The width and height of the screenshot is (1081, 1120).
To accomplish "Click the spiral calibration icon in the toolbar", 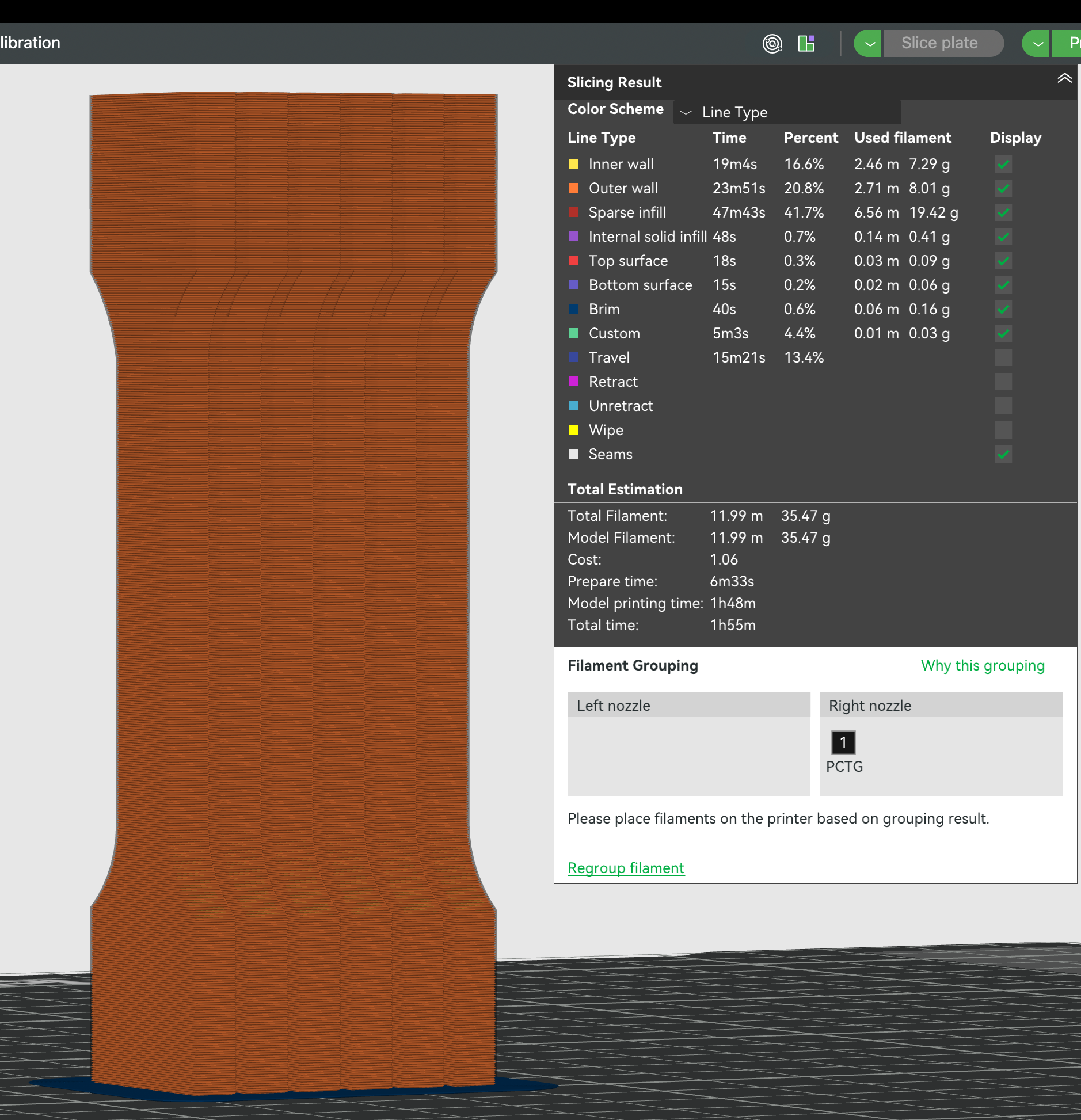I will click(x=772, y=43).
